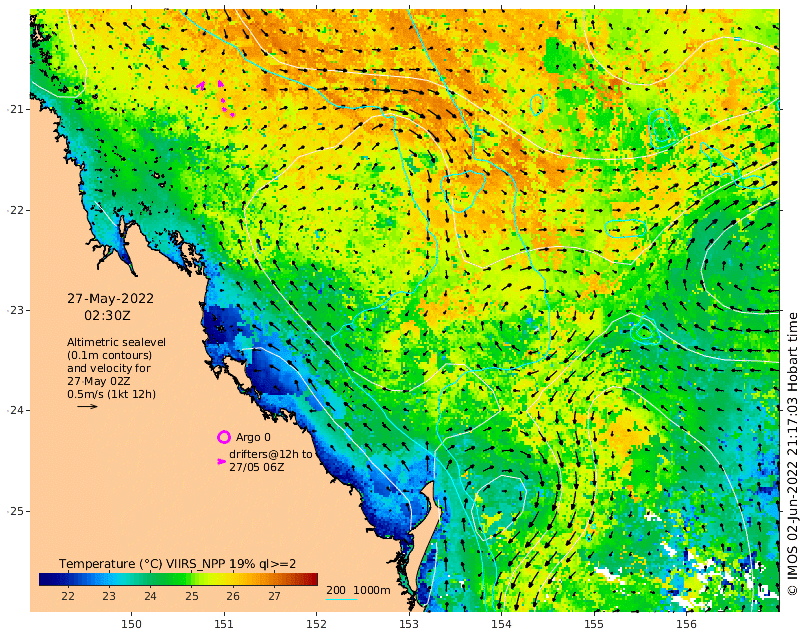Click the '(0.1m contours)' text line
This screenshot has height=640, width=800.
pos(109,355)
